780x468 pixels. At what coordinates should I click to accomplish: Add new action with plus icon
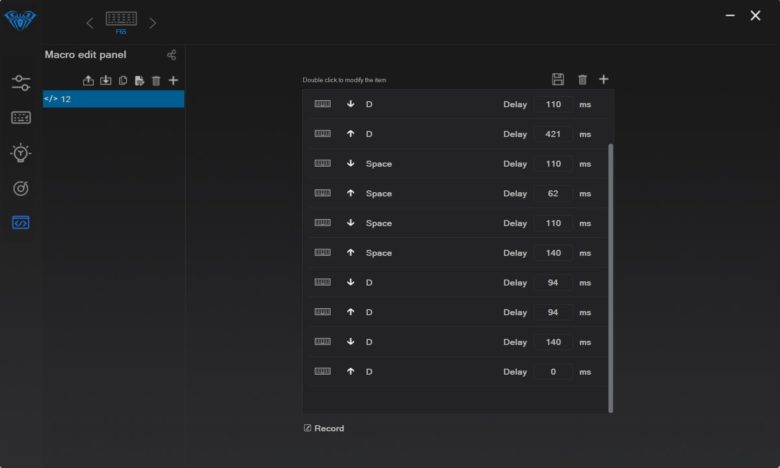click(x=603, y=79)
